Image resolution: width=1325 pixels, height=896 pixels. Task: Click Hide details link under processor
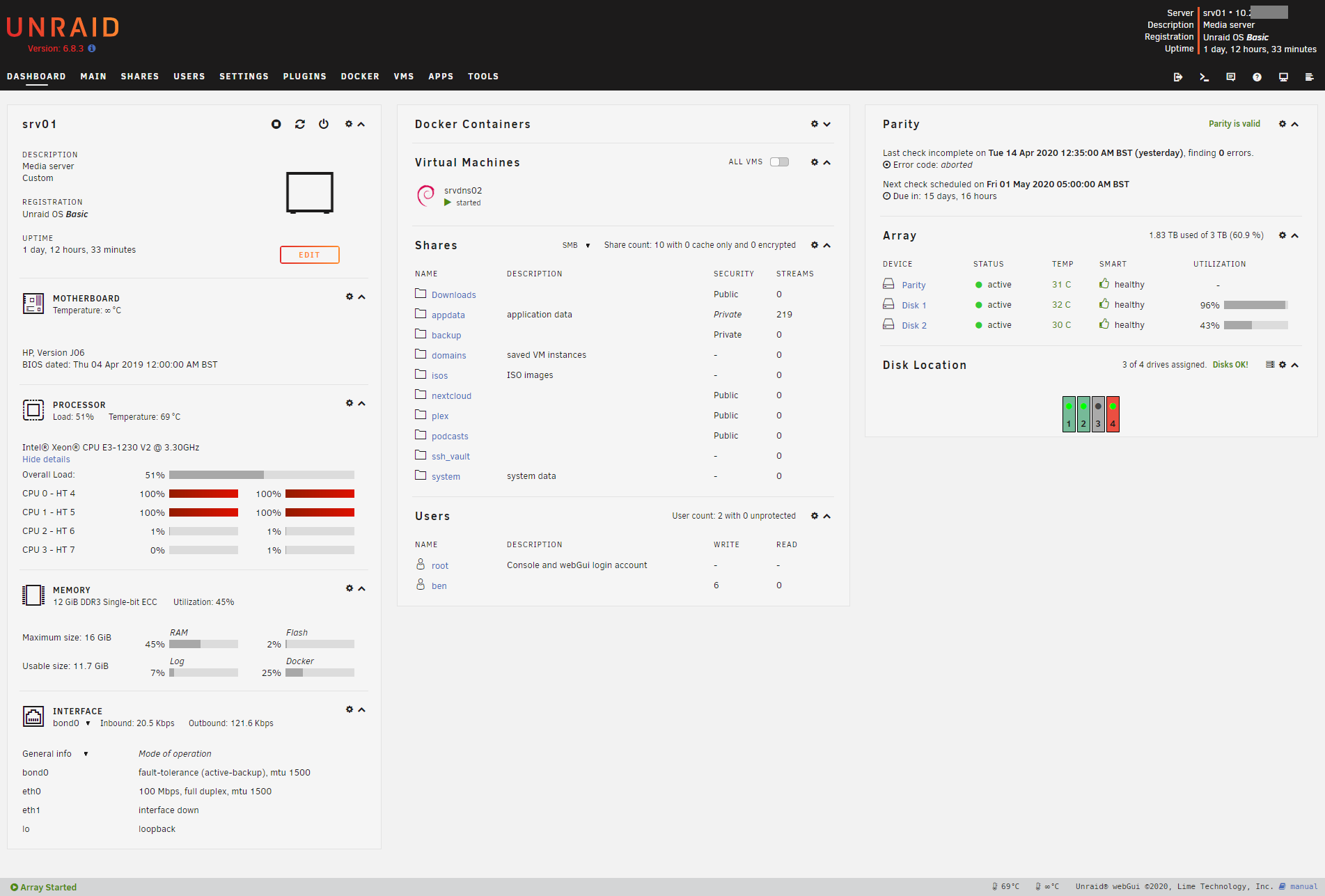coord(46,459)
